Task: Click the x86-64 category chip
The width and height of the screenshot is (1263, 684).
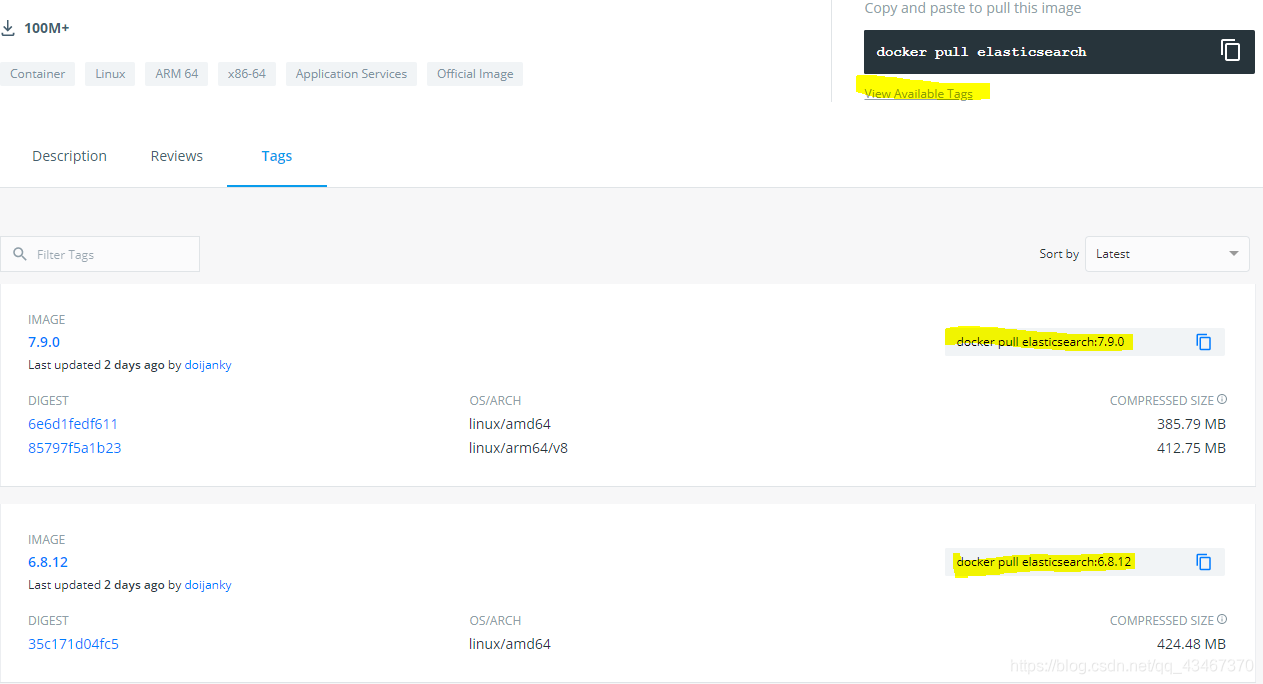Action: point(247,74)
